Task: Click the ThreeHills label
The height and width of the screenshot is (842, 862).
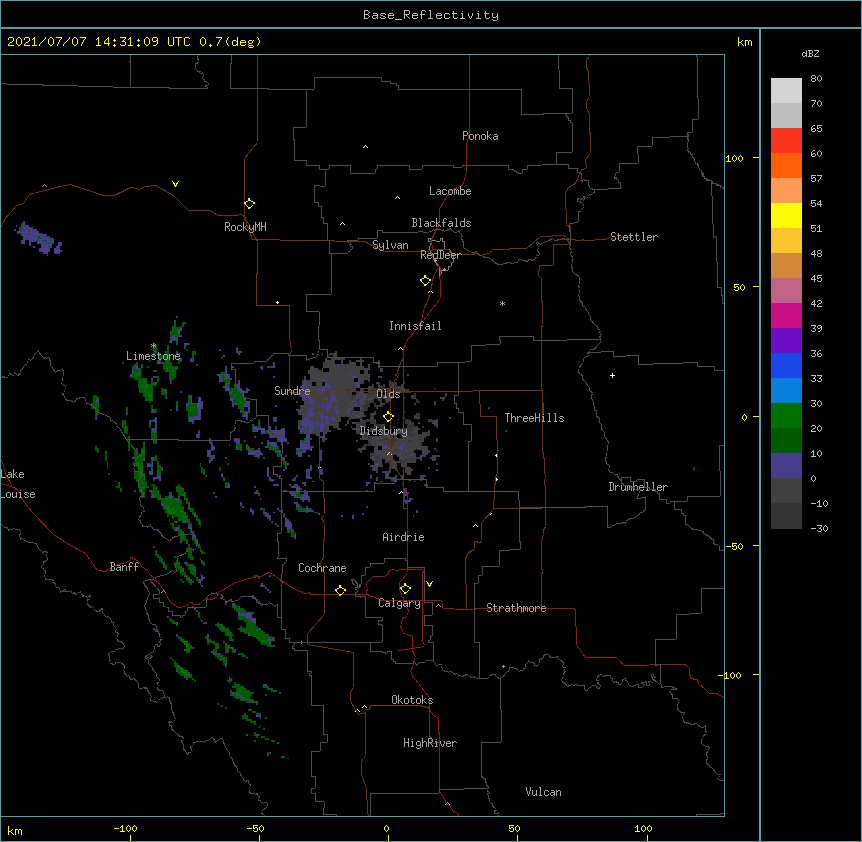Action: point(534,418)
